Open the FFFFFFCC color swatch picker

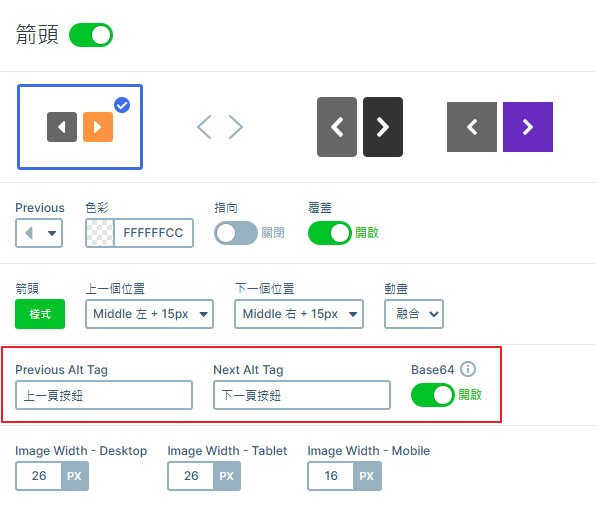pos(100,233)
